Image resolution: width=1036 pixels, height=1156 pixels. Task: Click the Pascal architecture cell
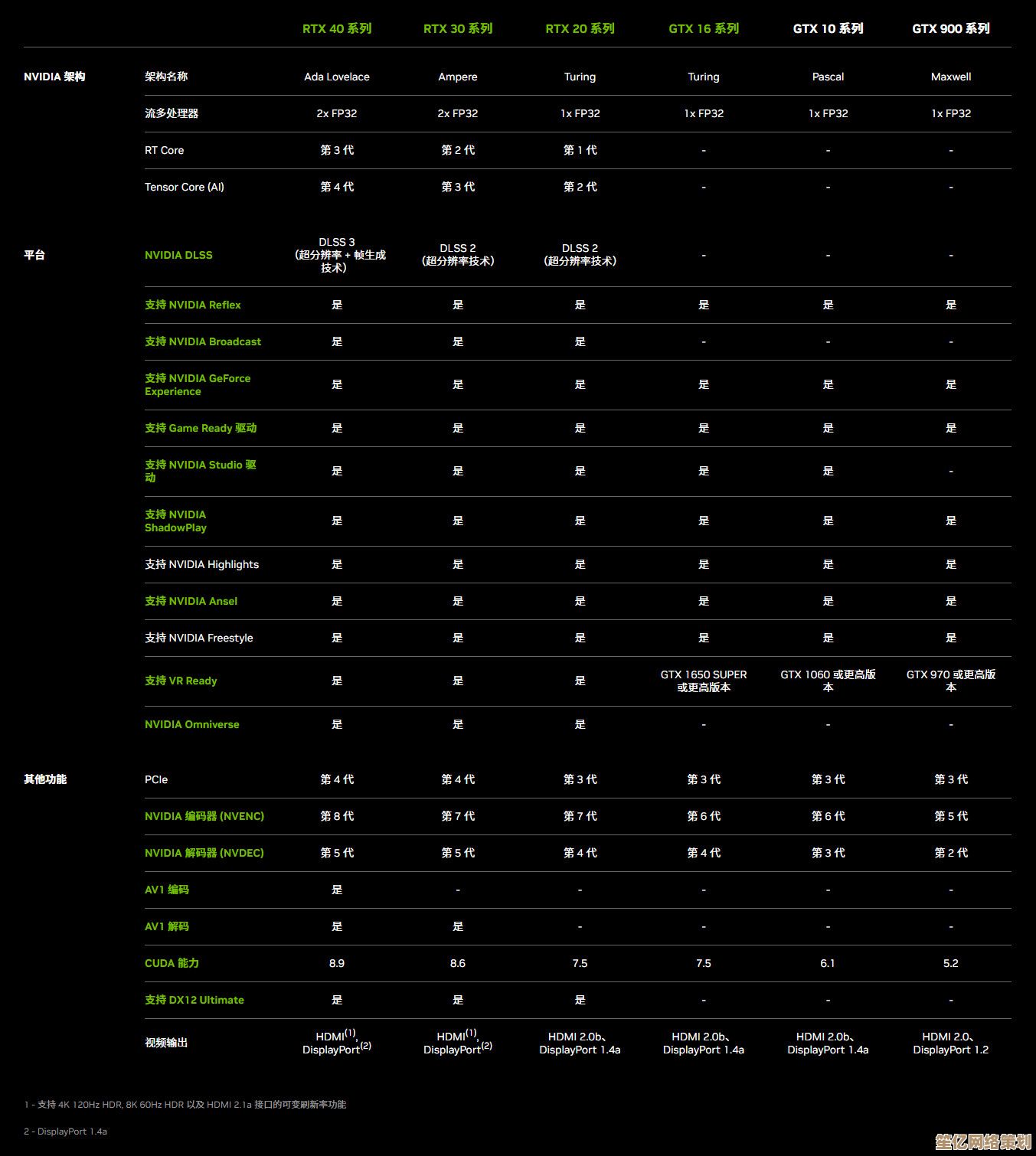(x=828, y=77)
